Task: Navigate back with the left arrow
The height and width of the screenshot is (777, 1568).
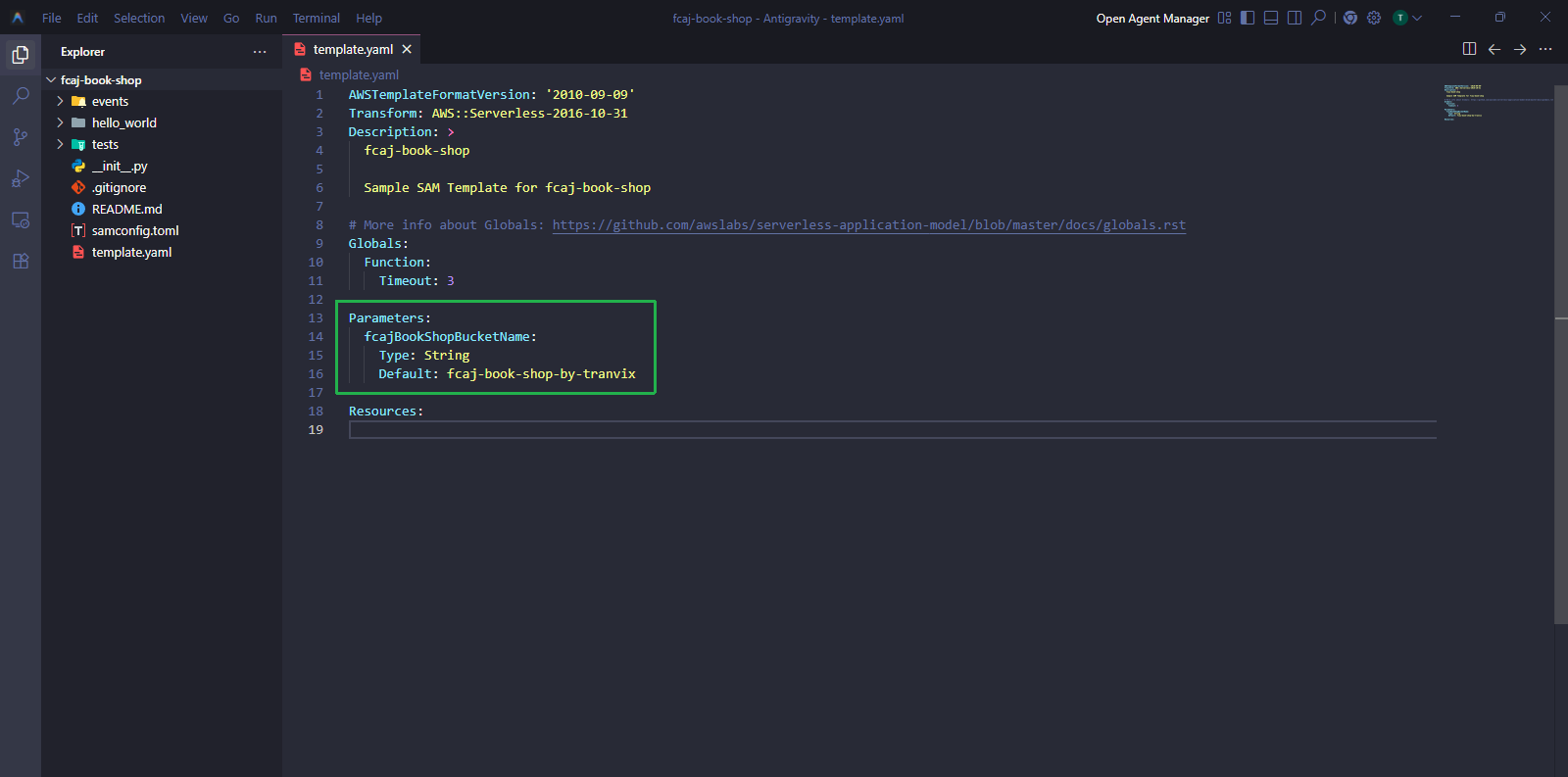Action: [1494, 49]
